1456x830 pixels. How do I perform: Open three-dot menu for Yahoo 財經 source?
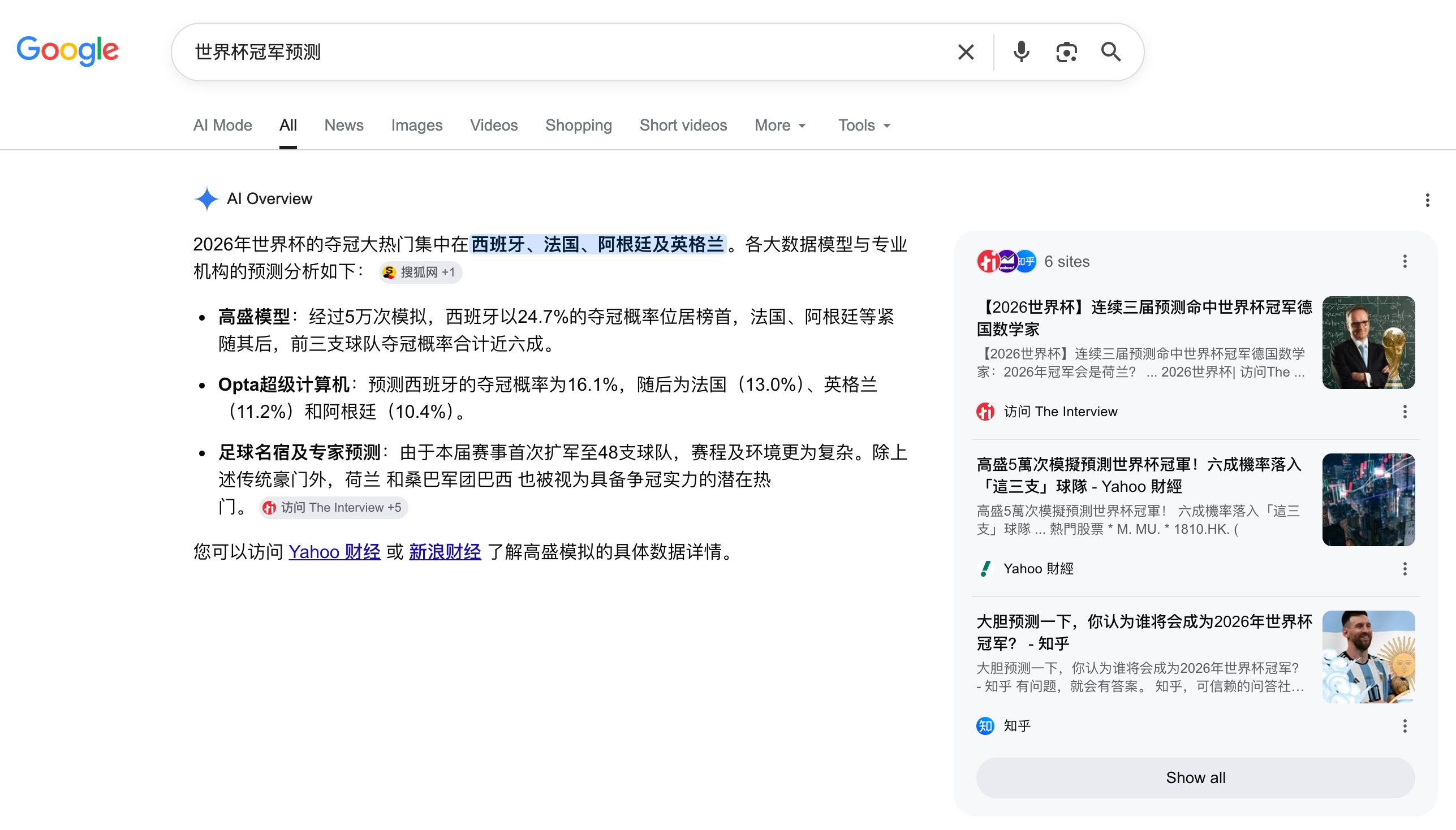point(1405,569)
